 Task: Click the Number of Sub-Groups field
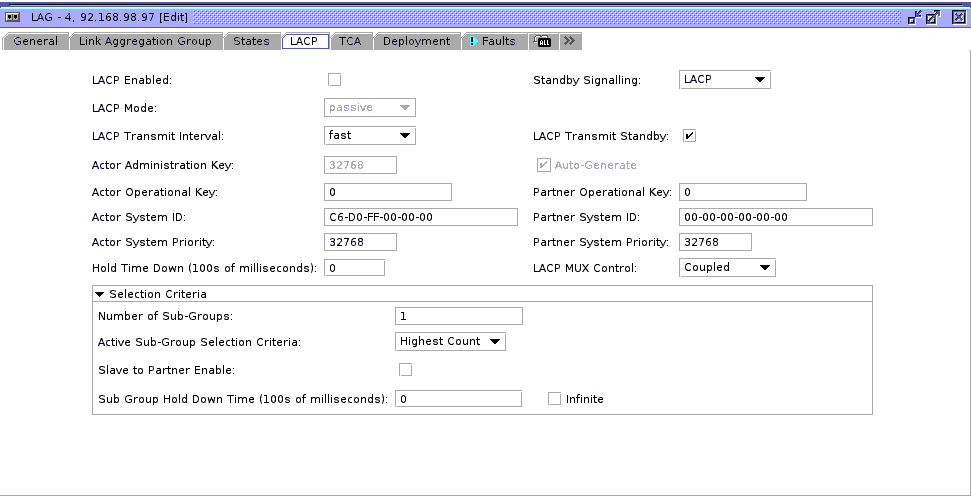458,316
